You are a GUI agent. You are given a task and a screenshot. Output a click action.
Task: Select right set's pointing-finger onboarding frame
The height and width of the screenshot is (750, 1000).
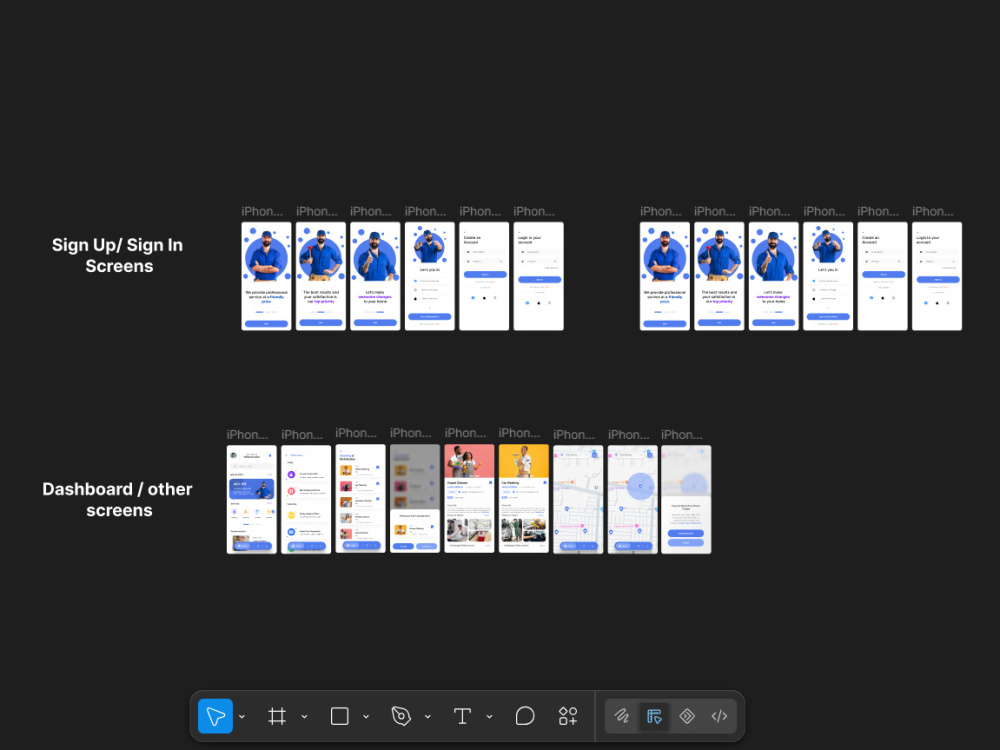tap(774, 276)
